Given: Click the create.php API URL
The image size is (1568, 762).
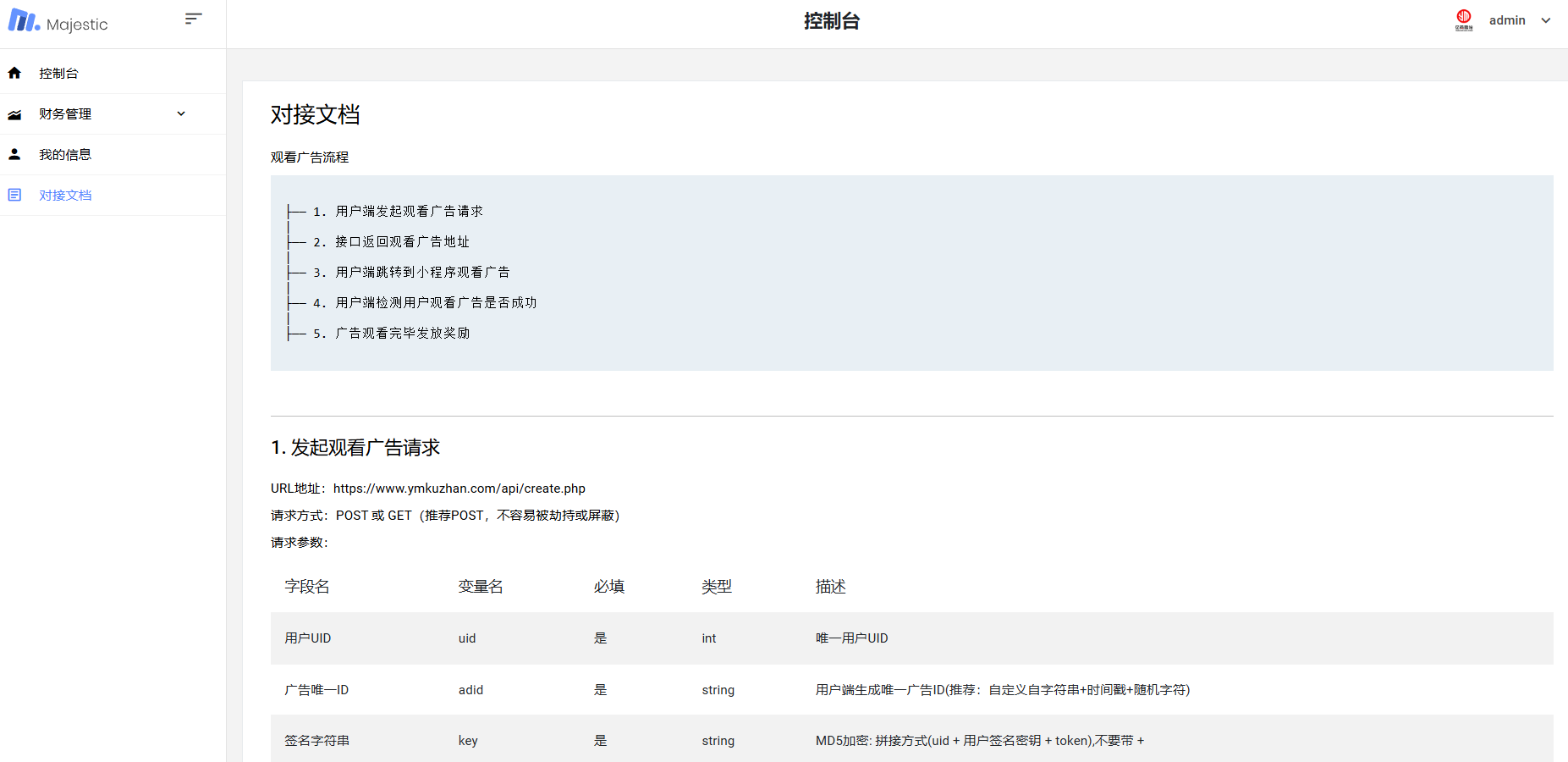Looking at the screenshot, I should click(x=459, y=489).
